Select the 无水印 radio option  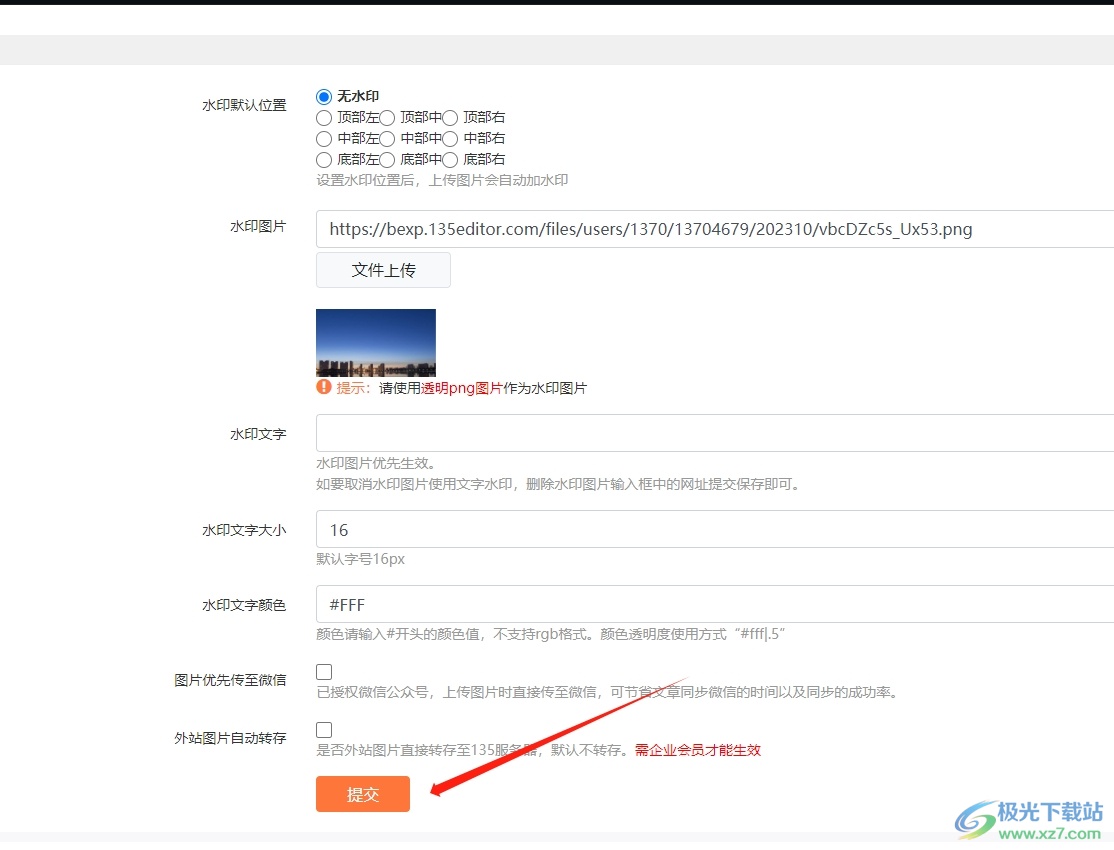(x=324, y=97)
